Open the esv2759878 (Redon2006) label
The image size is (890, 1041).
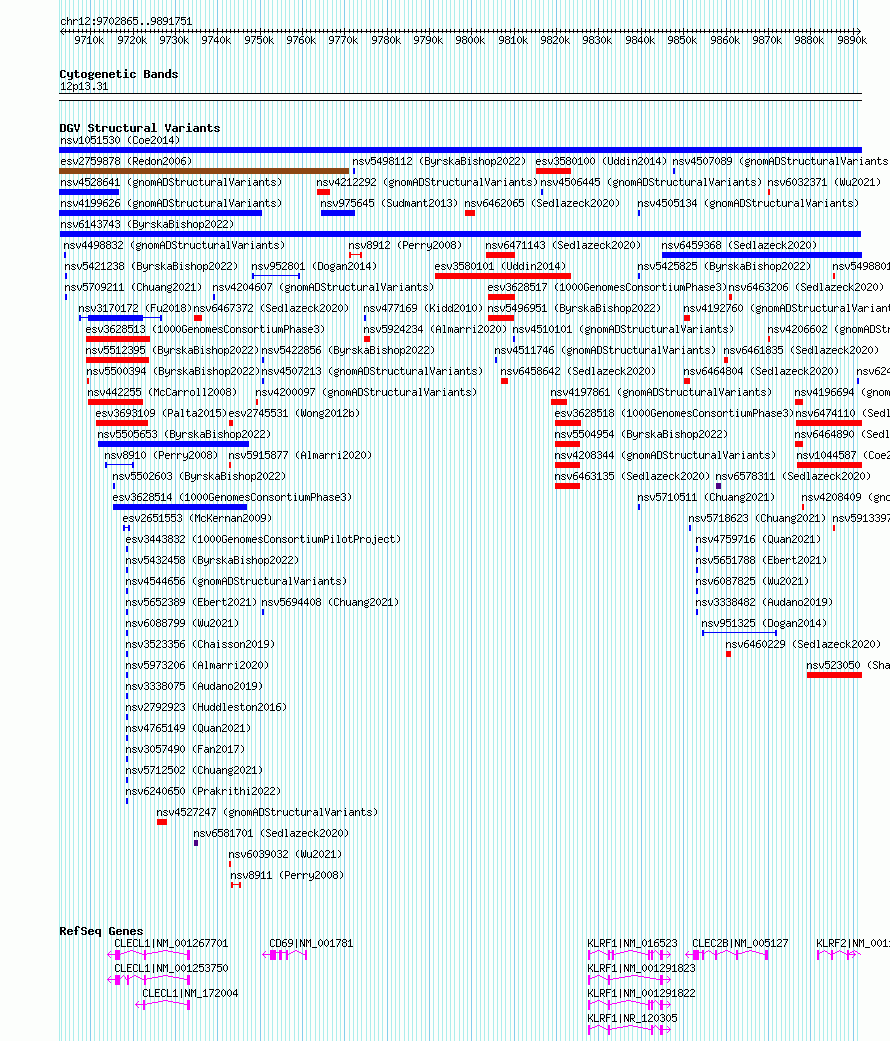click(126, 161)
